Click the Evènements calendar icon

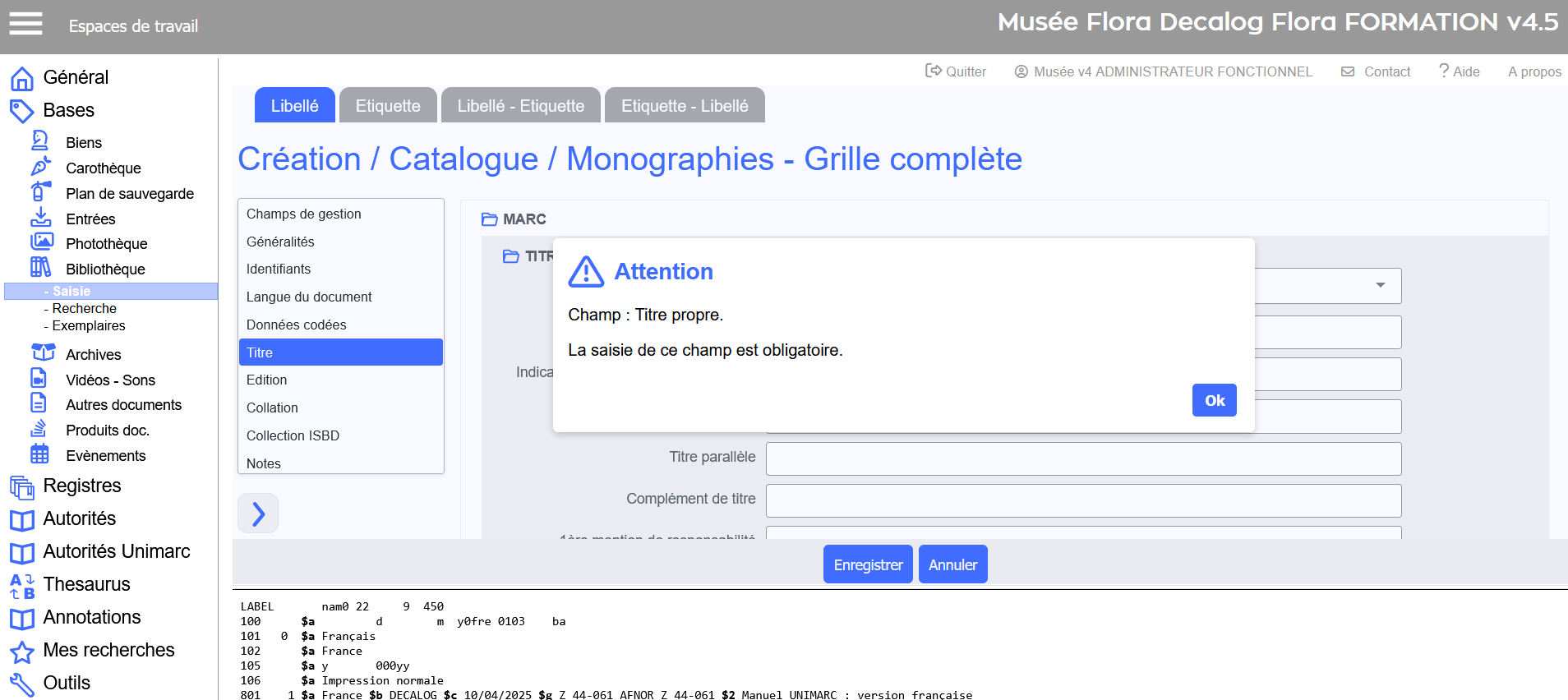pos(39,454)
